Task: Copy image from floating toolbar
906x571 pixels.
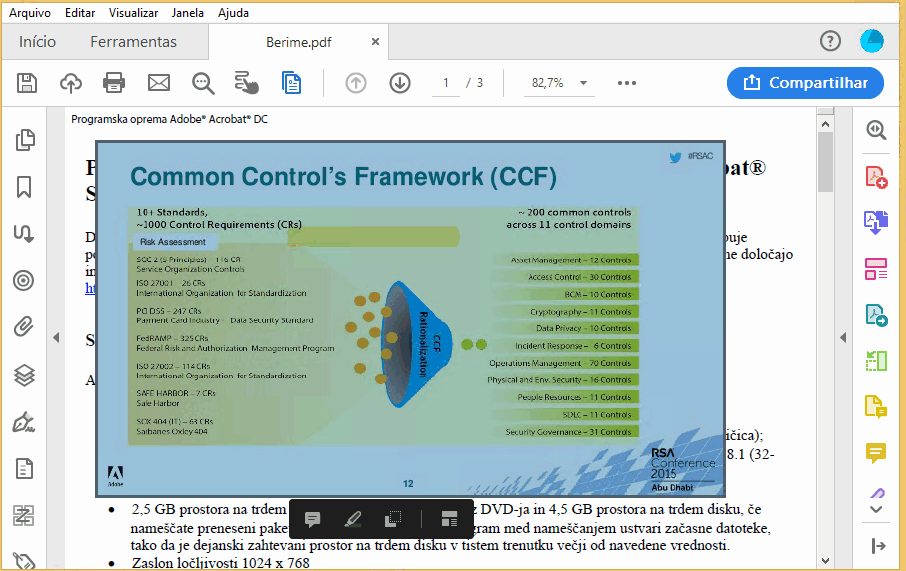Action: coord(393,519)
